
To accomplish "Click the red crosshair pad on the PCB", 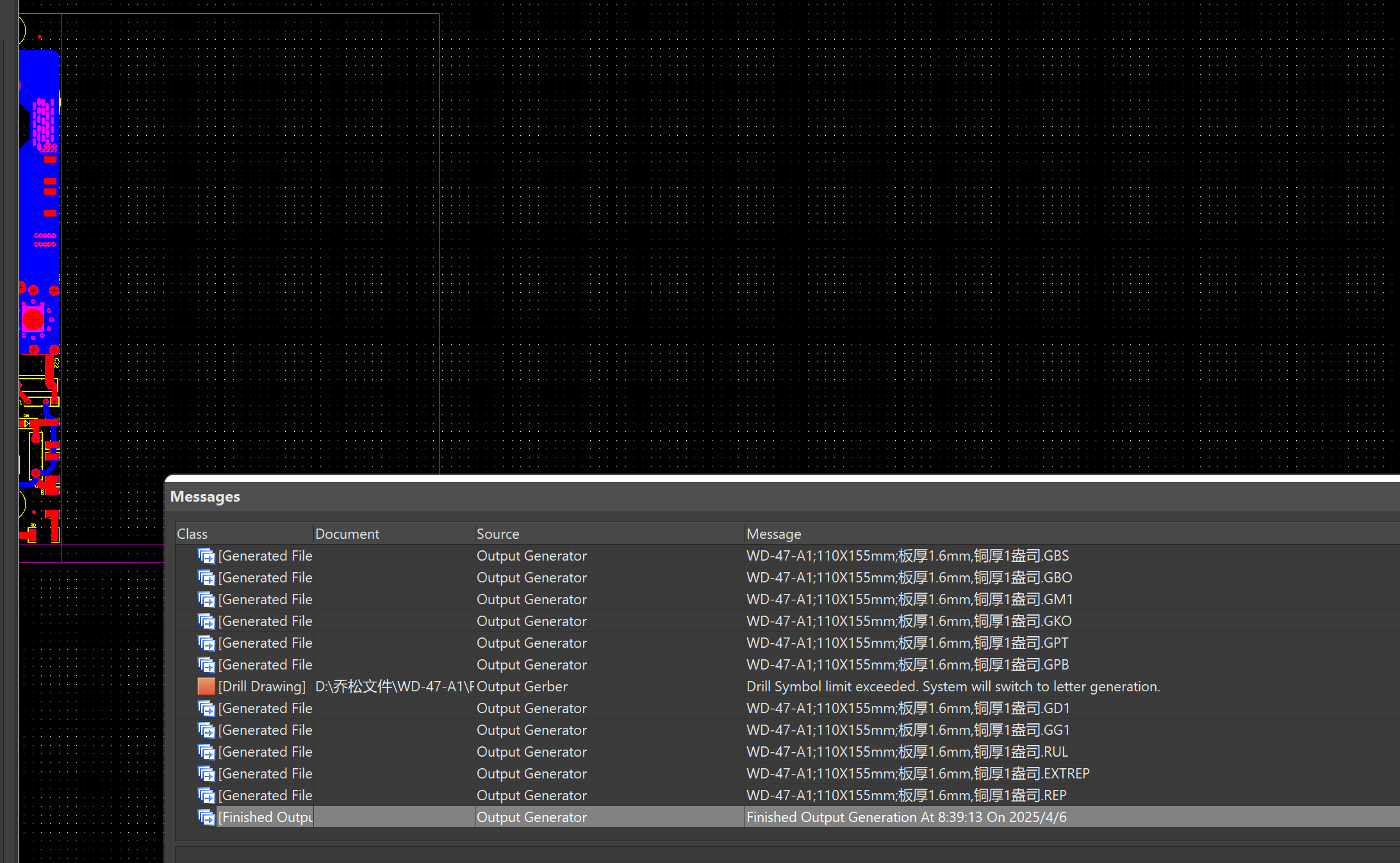I will point(33,318).
